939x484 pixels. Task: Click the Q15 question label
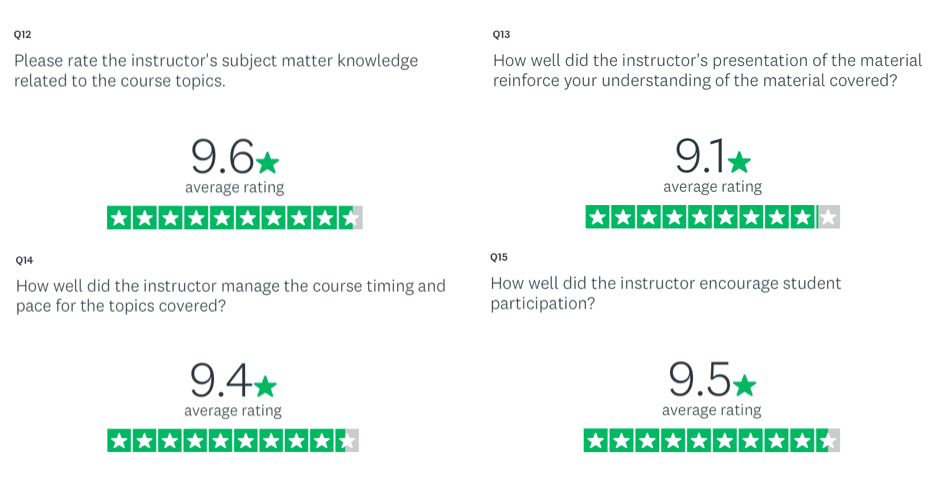(x=499, y=258)
